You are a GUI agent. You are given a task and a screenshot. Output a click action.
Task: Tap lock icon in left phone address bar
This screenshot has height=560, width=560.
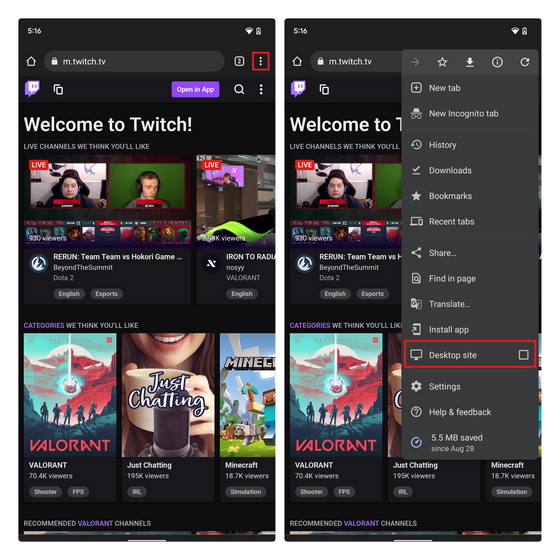click(54, 61)
